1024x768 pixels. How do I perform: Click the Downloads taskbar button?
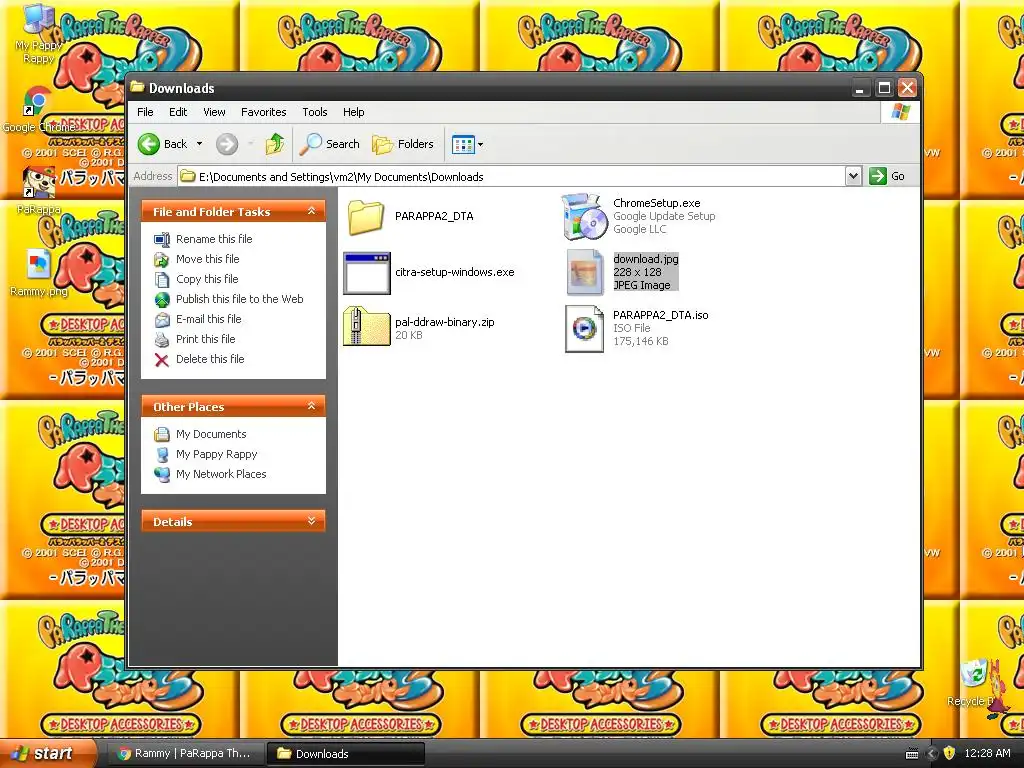(x=345, y=754)
